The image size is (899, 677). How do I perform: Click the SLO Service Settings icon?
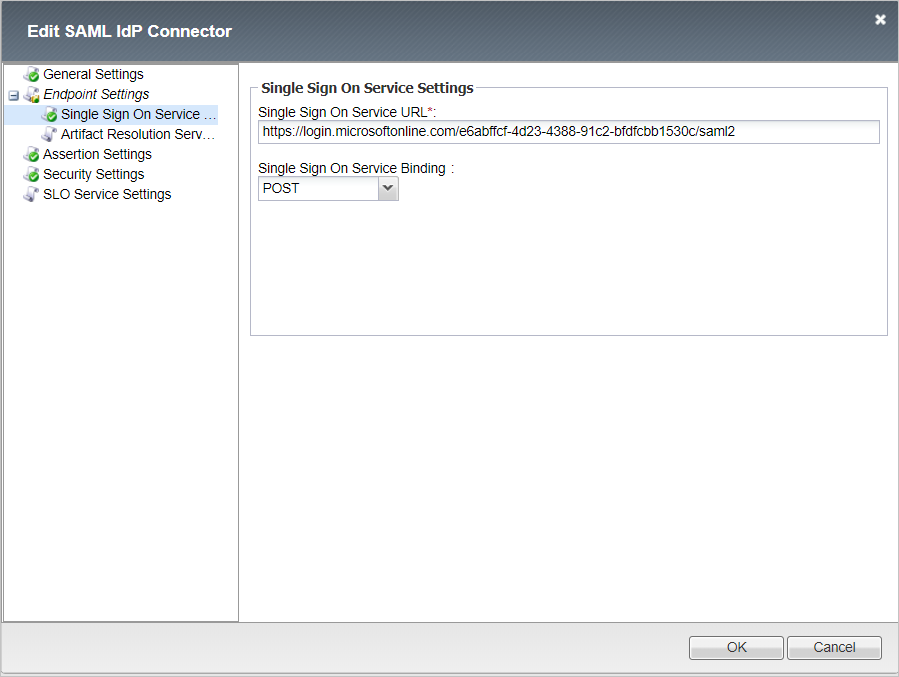32,195
